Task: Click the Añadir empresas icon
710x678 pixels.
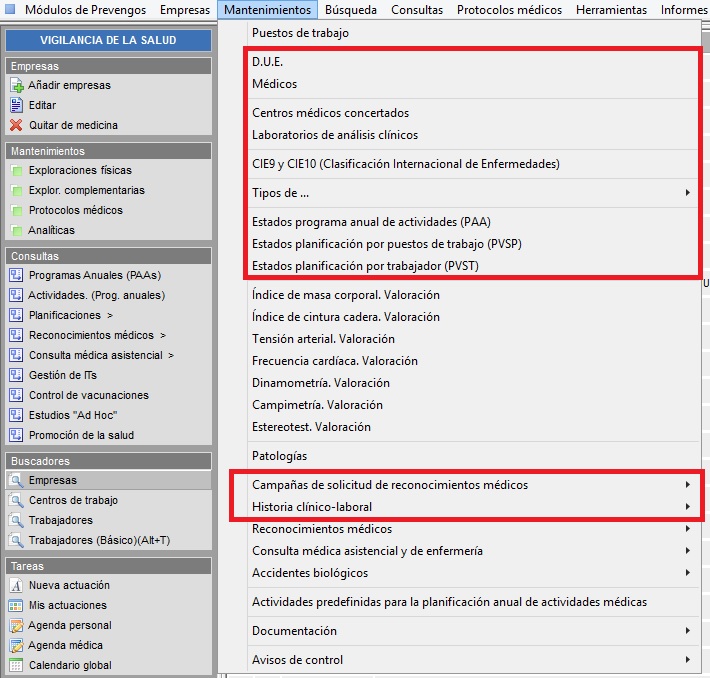Action: point(16,86)
